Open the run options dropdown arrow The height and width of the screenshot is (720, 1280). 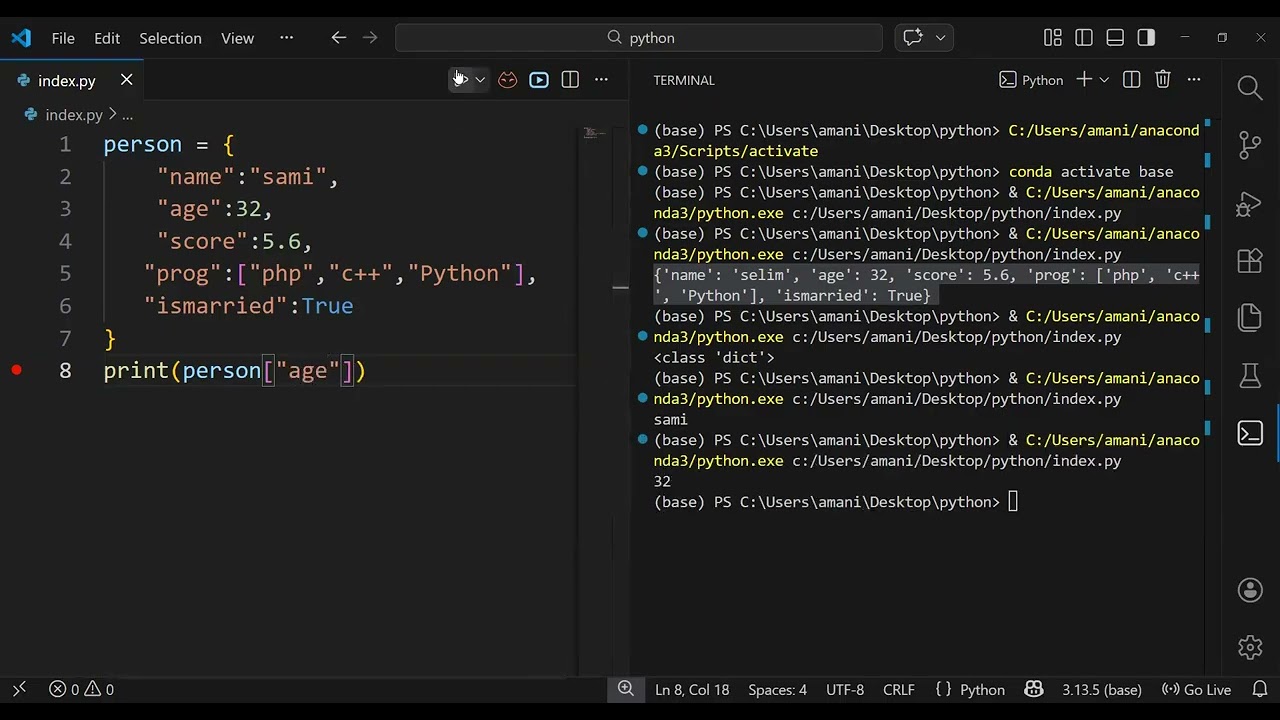coord(480,80)
